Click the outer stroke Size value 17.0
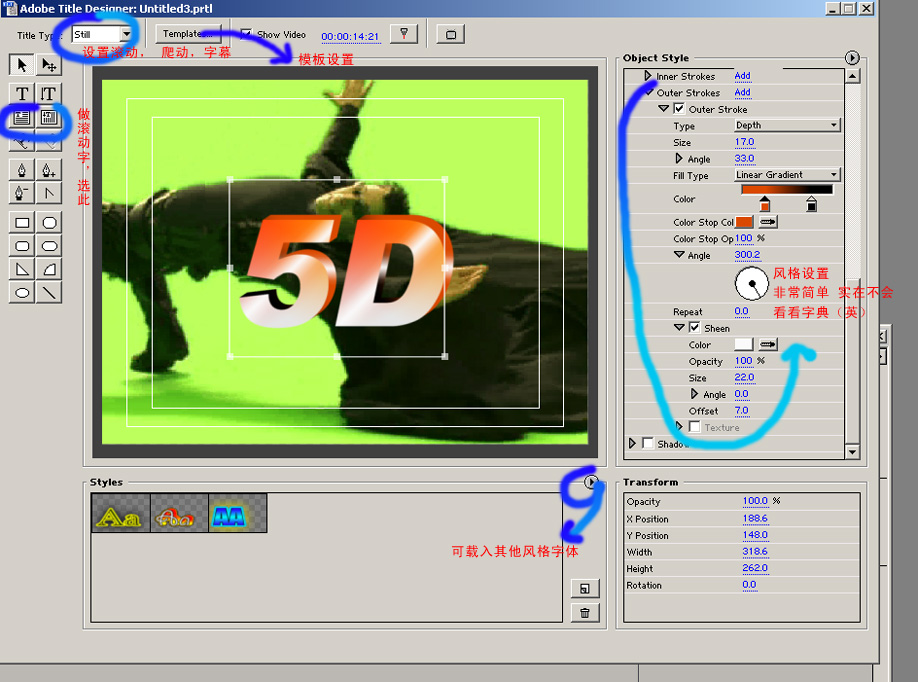This screenshot has height=682, width=918. coord(745,142)
